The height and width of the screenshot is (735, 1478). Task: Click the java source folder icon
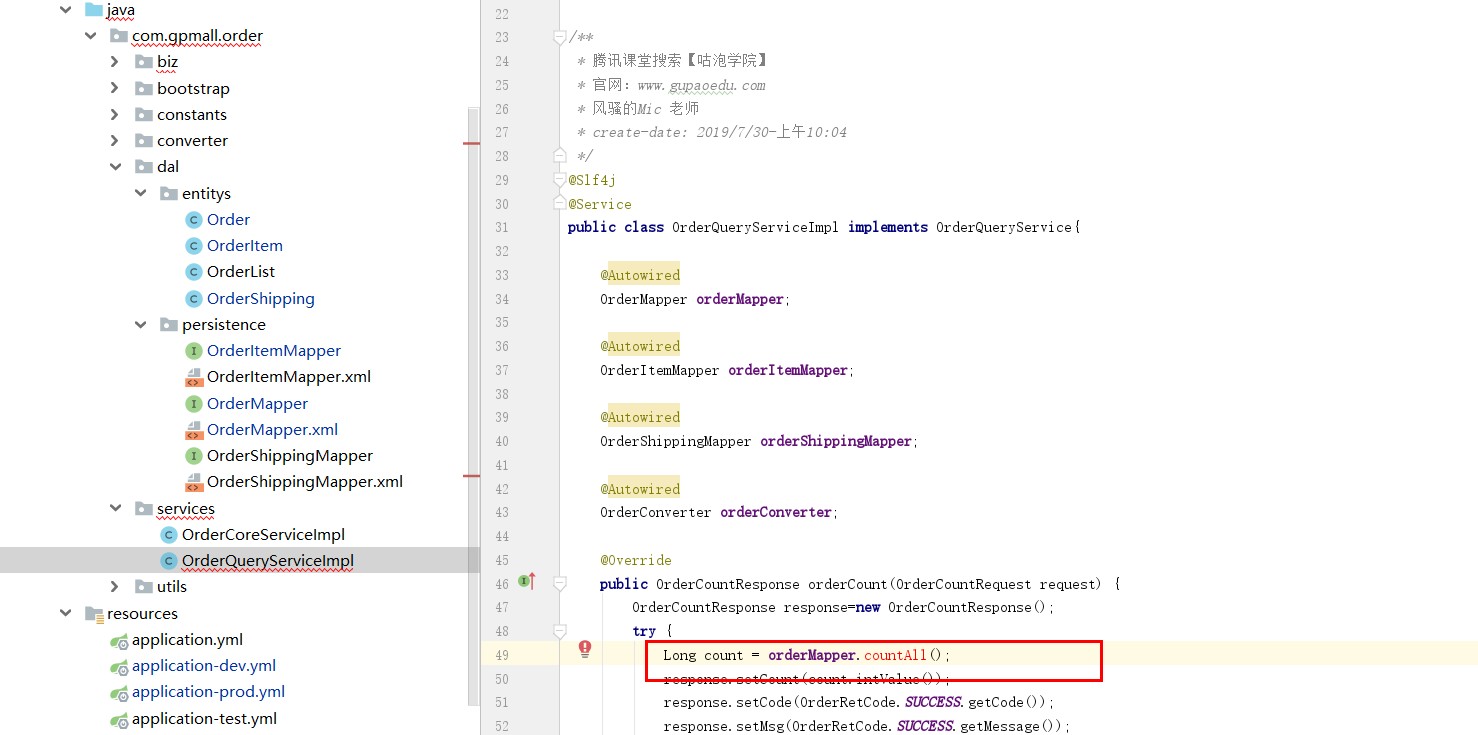pos(94,10)
